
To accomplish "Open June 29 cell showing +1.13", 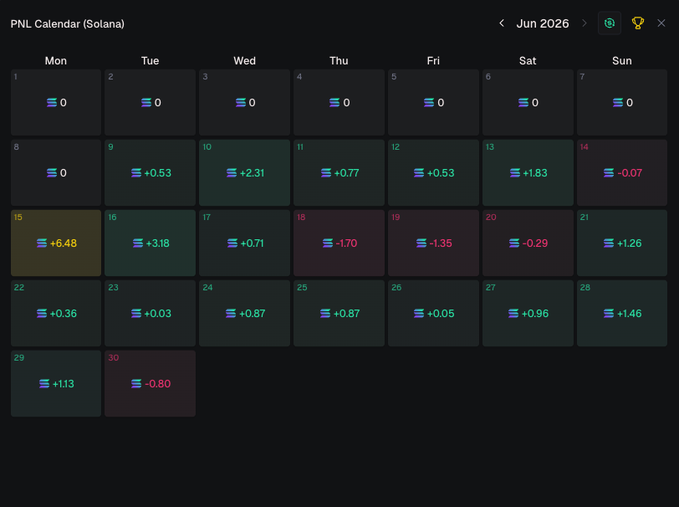I will click(56, 384).
